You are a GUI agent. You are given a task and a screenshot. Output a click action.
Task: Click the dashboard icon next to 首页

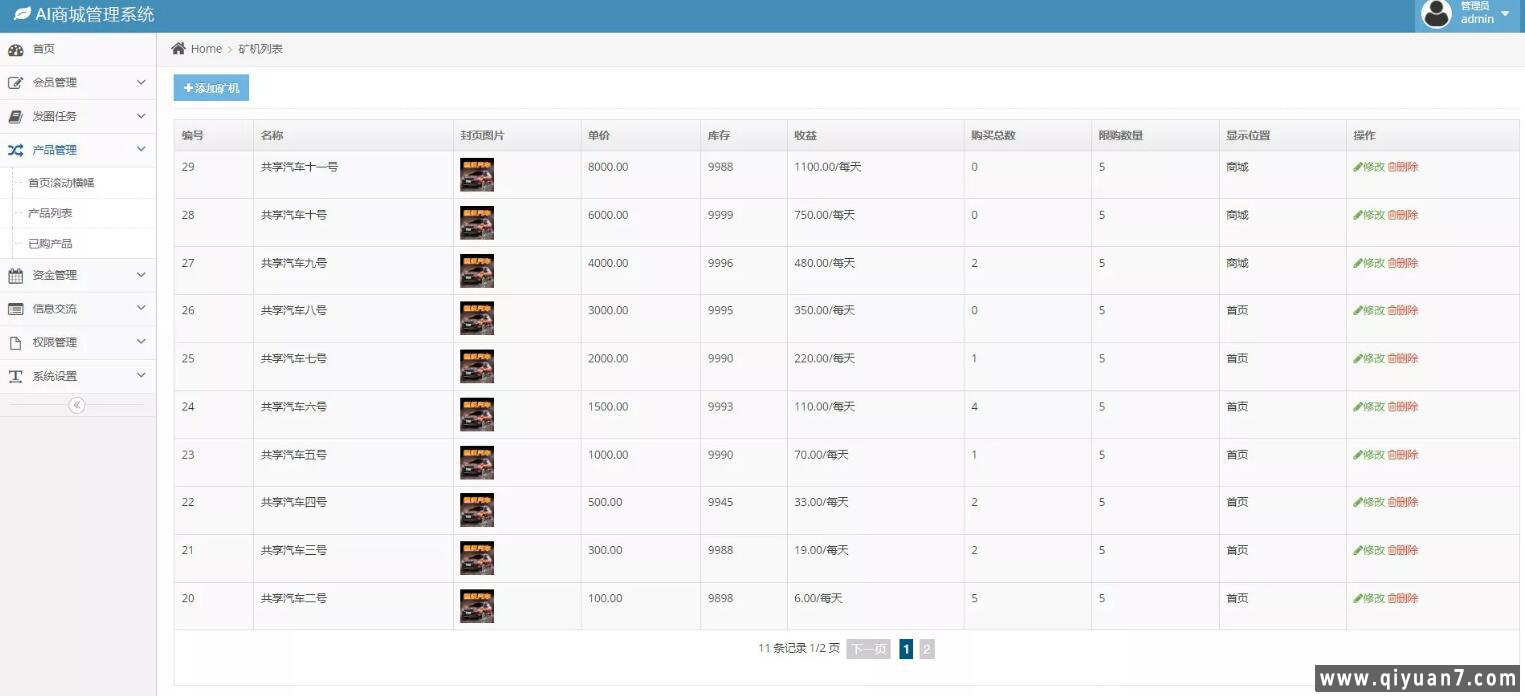16,50
